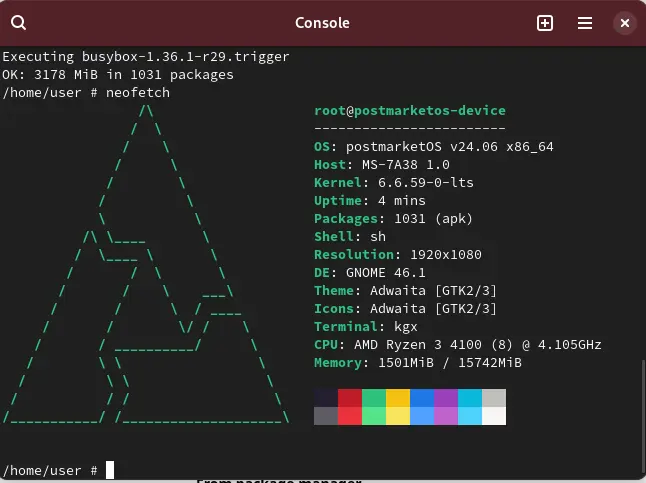Open a new tab with plus icon

tap(545, 23)
